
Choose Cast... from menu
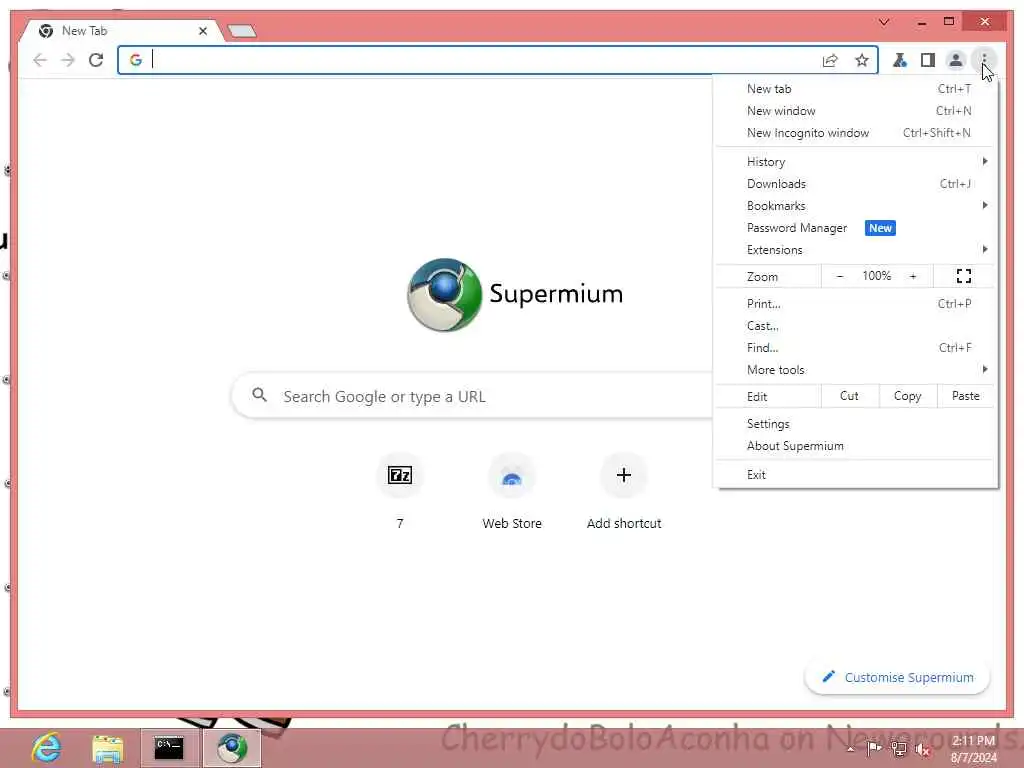tap(856, 326)
